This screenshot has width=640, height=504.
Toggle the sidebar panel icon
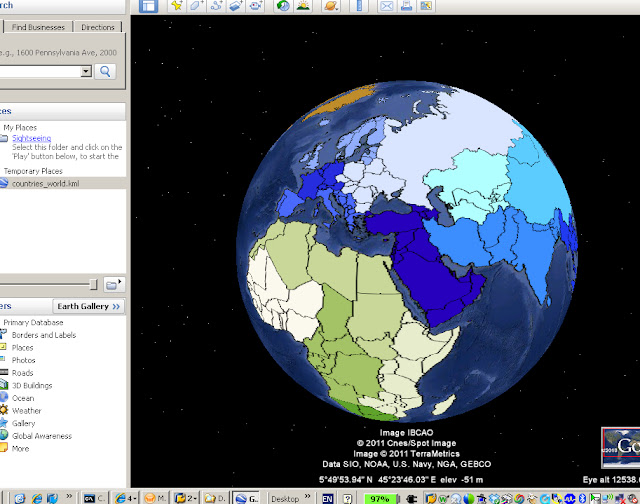(148, 6)
